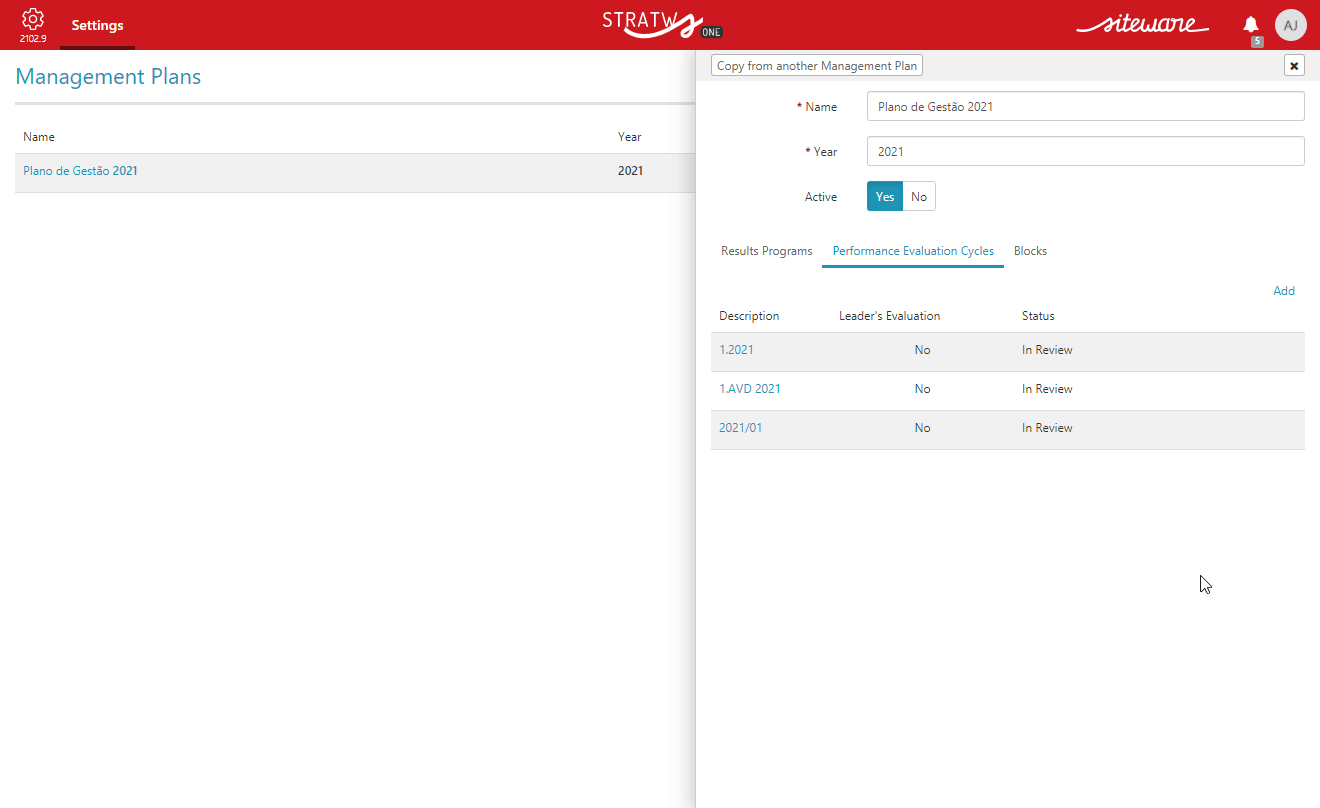Open the 1.AVD 2021 evaluation cycle
The image size is (1320, 808).
click(x=750, y=389)
